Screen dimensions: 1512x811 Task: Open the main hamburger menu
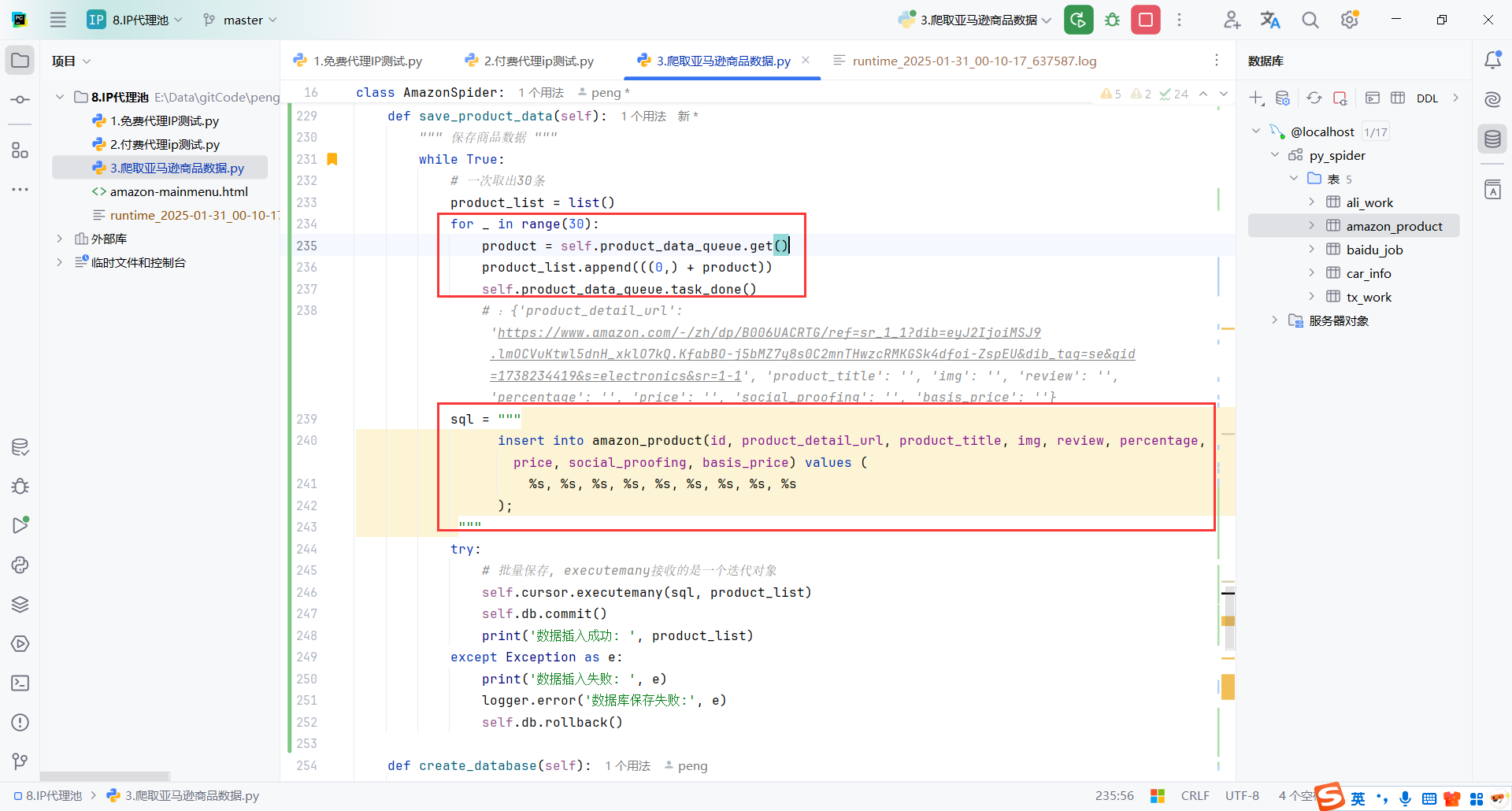[x=58, y=20]
